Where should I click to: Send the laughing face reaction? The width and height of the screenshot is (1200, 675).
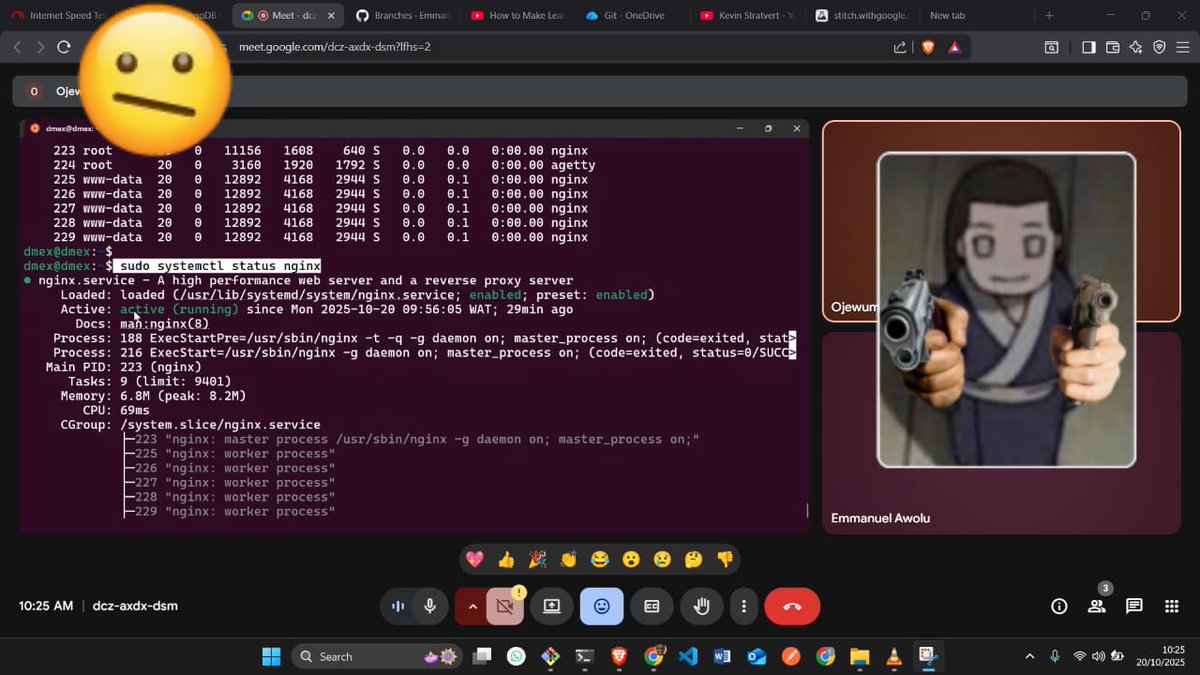pyautogui.click(x=600, y=559)
